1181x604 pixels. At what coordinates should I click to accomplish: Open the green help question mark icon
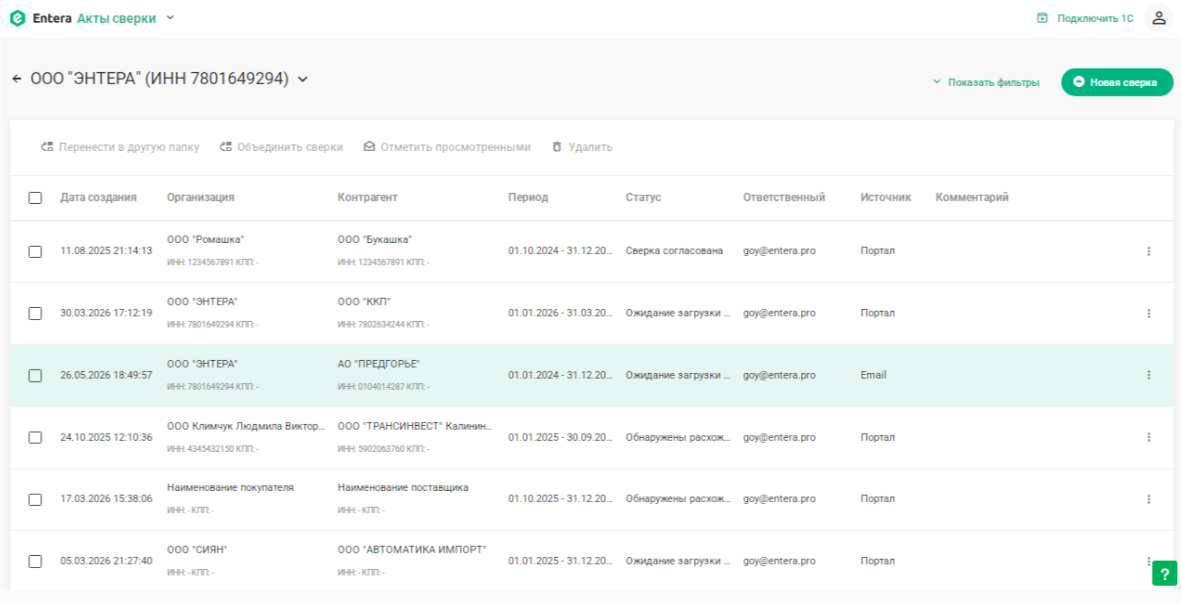tap(1164, 573)
